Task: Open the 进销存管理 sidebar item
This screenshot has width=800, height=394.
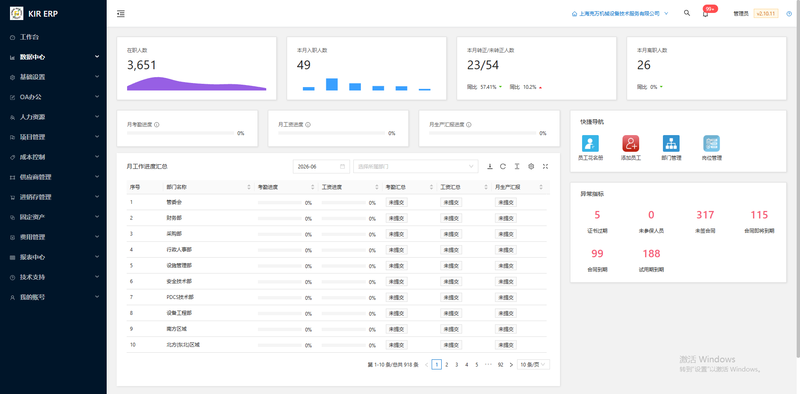Action: click(x=54, y=197)
